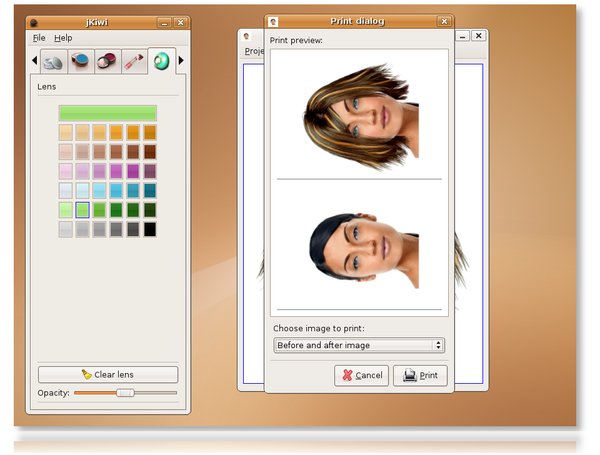
Task: Open the blush compact tab icon
Action: [107, 61]
